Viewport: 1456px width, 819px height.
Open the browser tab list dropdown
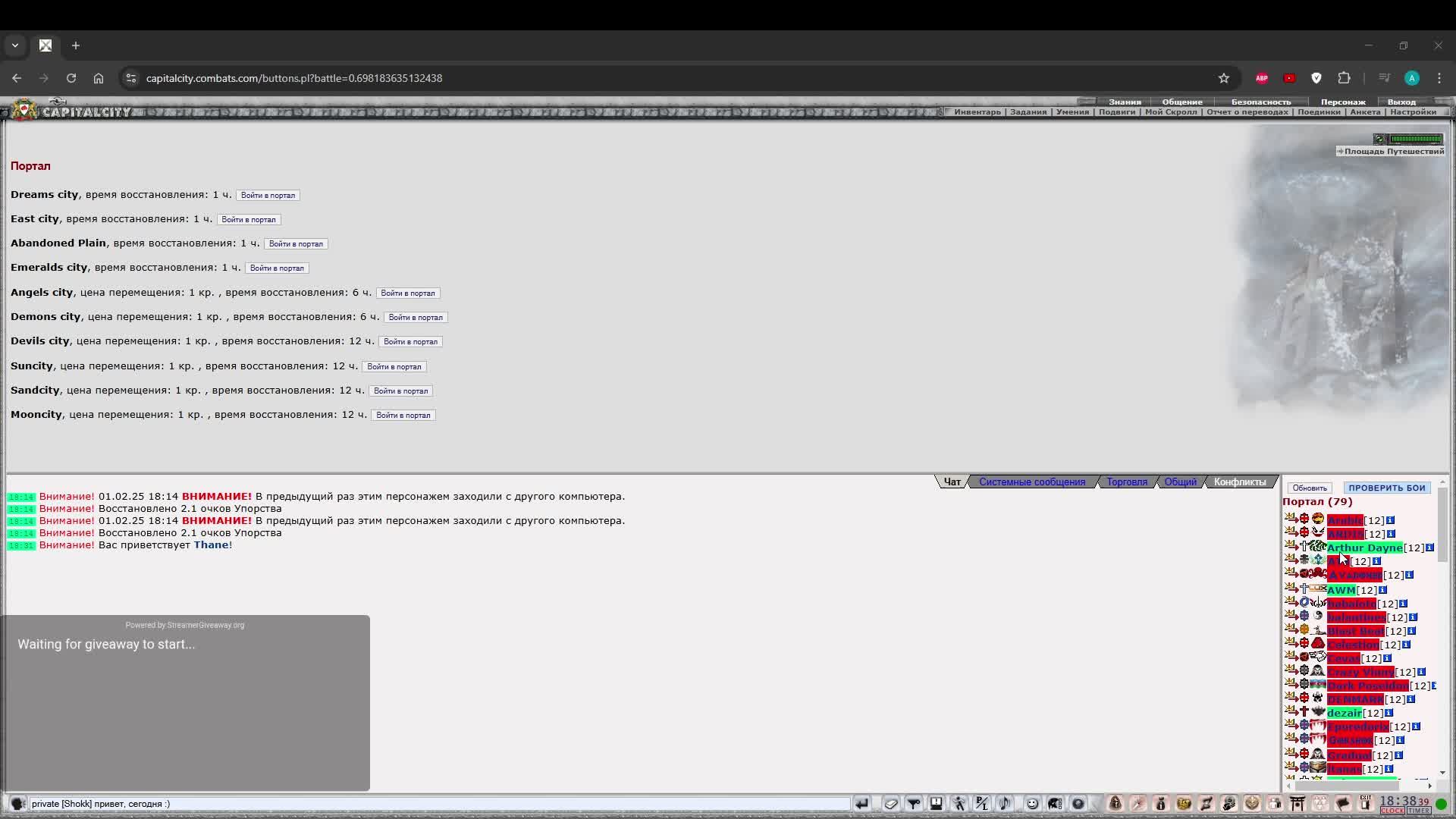[x=15, y=45]
